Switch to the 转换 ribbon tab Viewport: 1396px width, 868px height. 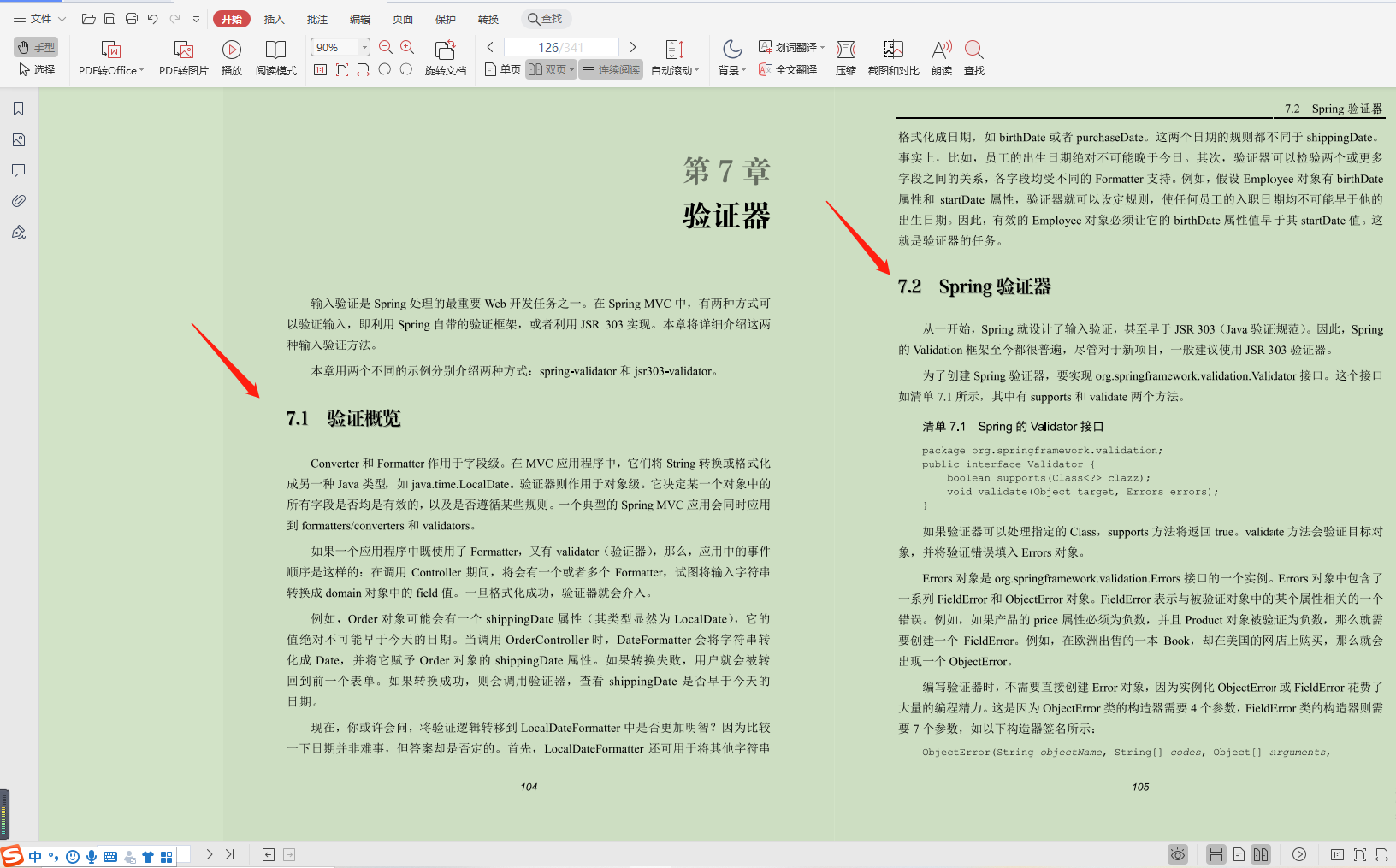[x=488, y=19]
